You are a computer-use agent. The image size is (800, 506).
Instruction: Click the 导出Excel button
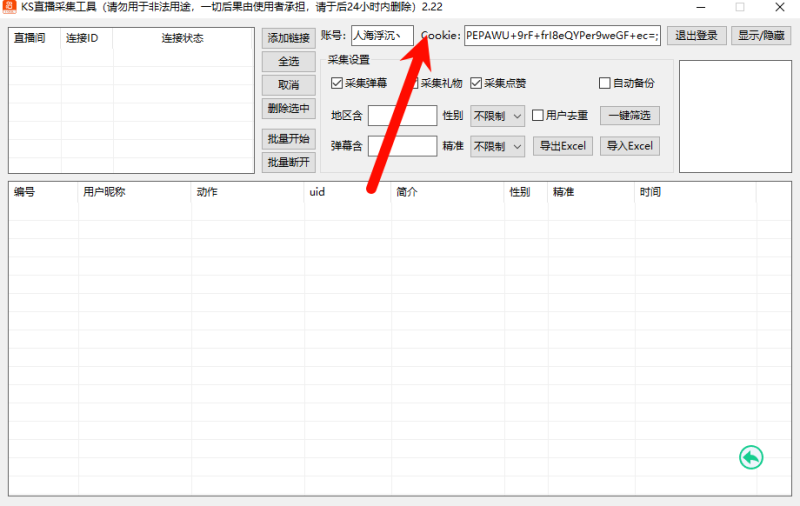coord(563,146)
